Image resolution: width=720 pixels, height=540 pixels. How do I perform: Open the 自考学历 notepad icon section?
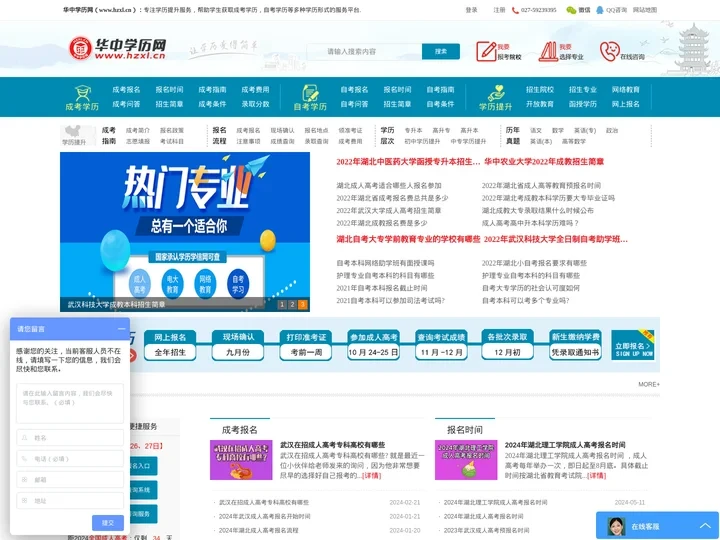(310, 97)
